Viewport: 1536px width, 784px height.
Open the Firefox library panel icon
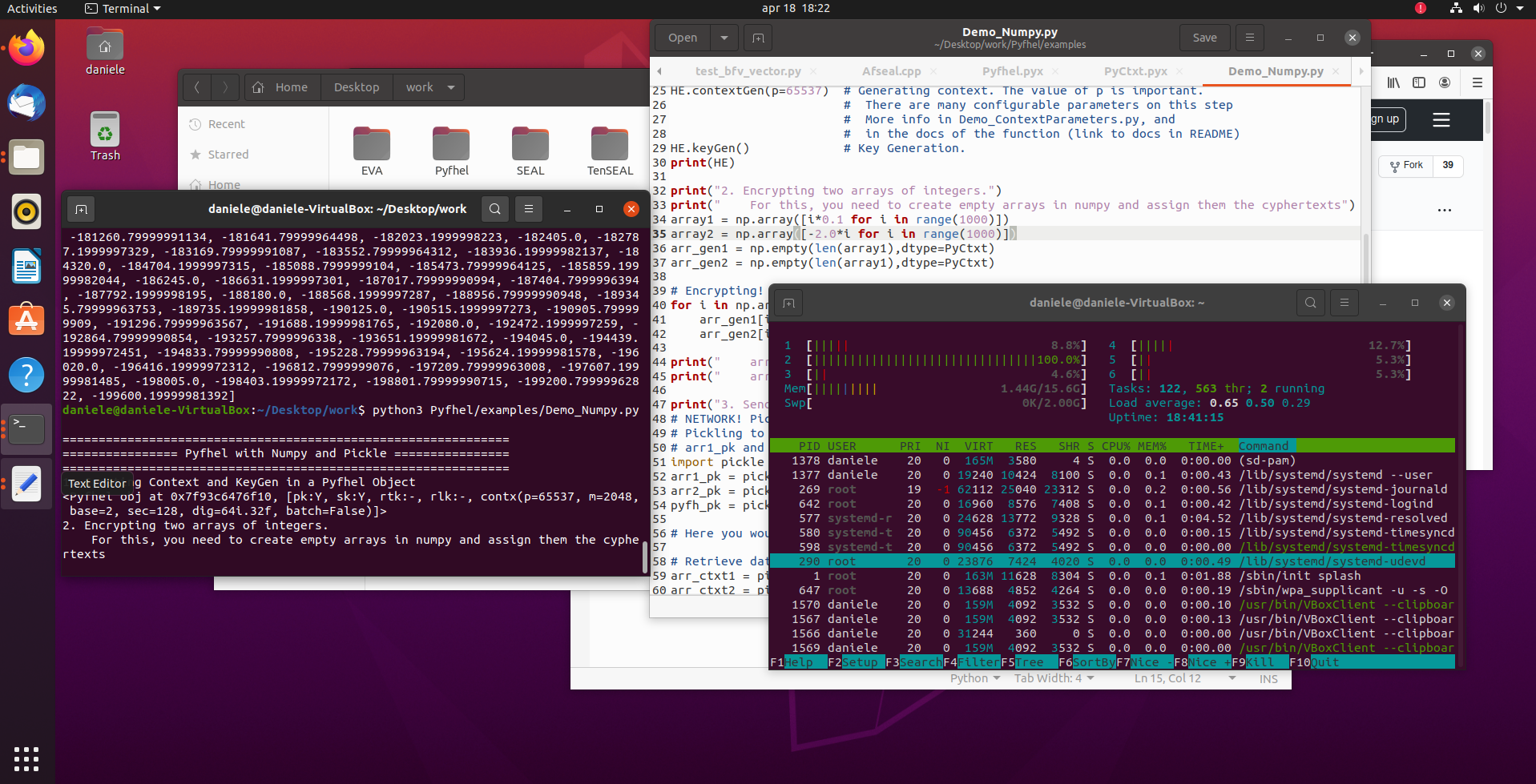click(1393, 82)
